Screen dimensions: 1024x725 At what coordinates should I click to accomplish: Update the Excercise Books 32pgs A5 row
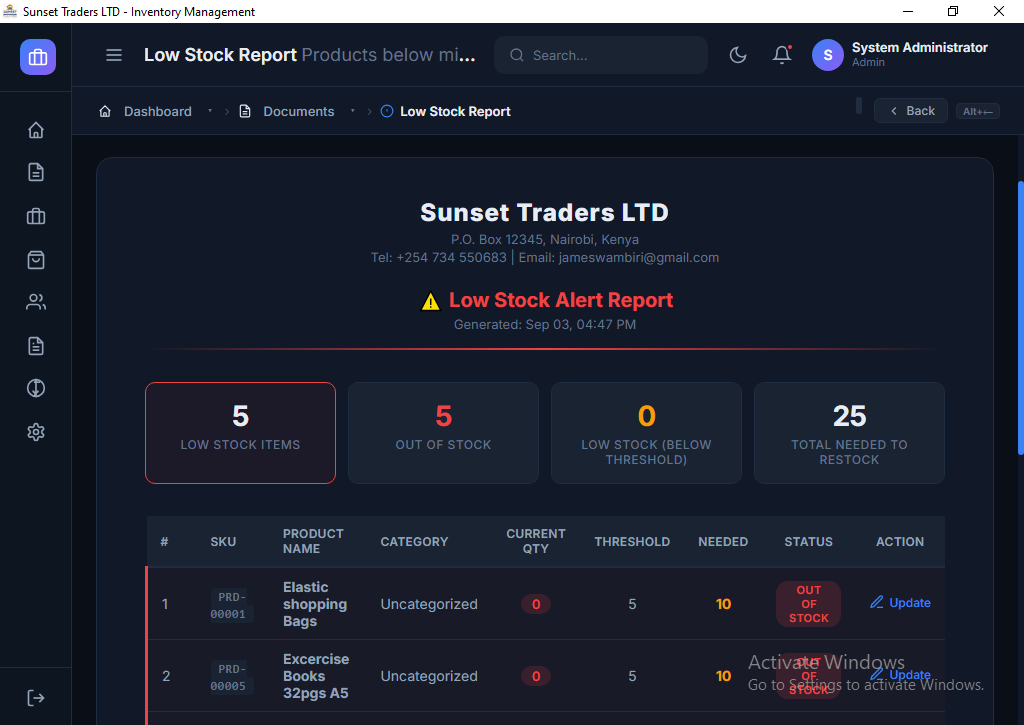(900, 675)
